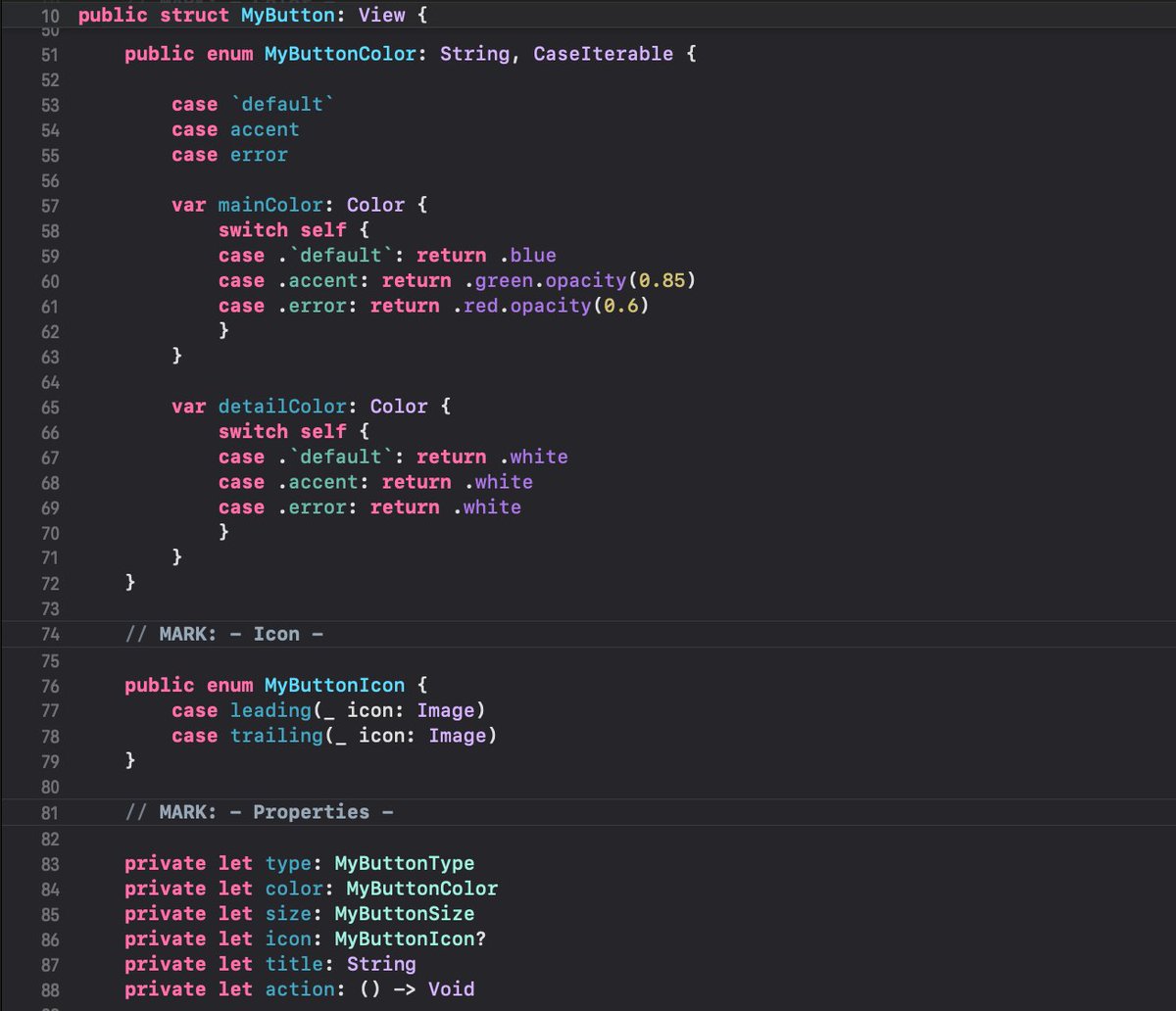Image resolution: width=1176 pixels, height=1011 pixels.
Task: Place the cursor on the 'mainColor' variable name
Action: (x=270, y=205)
